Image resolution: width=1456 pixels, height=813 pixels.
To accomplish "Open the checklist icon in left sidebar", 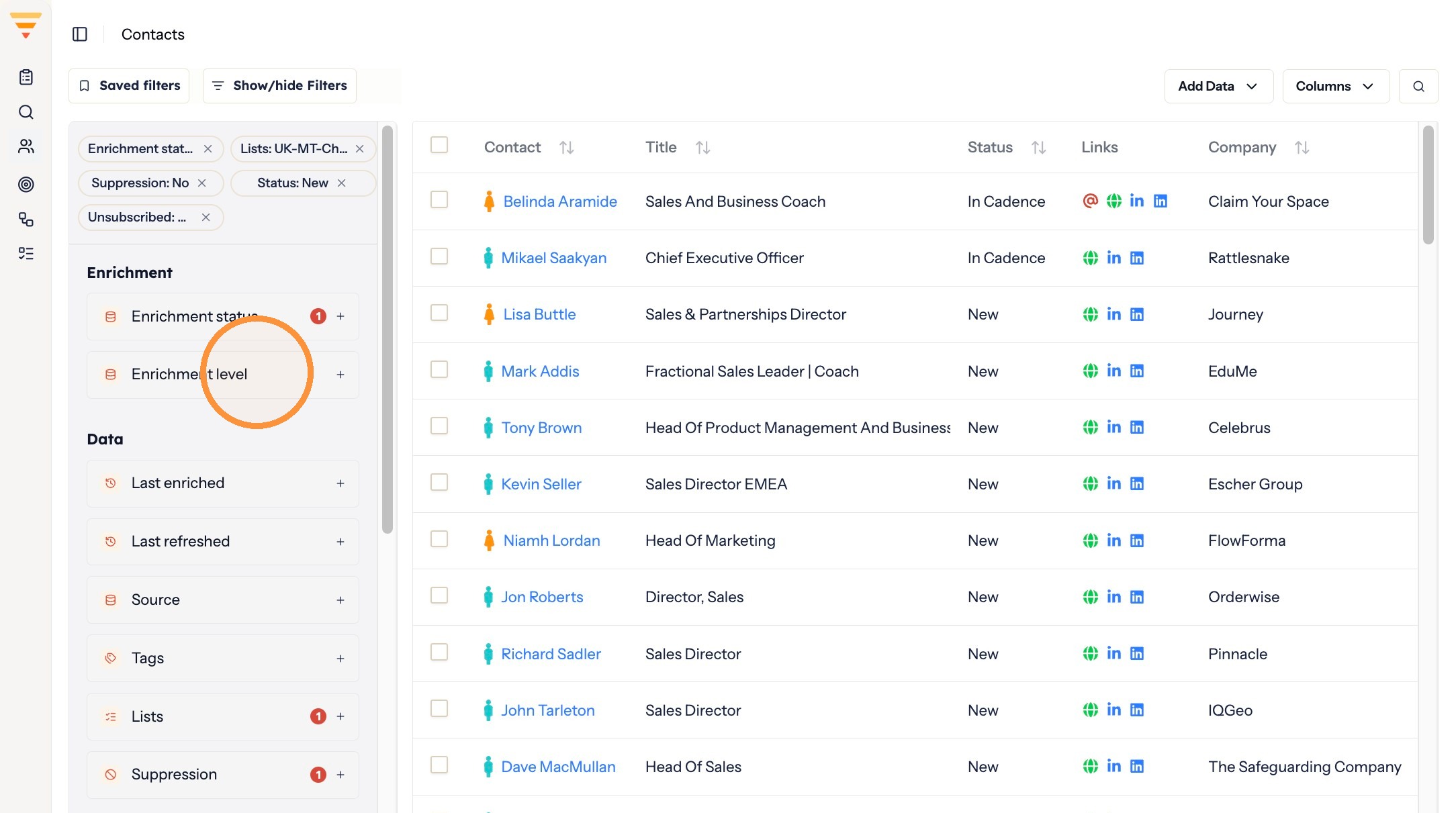I will (26, 253).
